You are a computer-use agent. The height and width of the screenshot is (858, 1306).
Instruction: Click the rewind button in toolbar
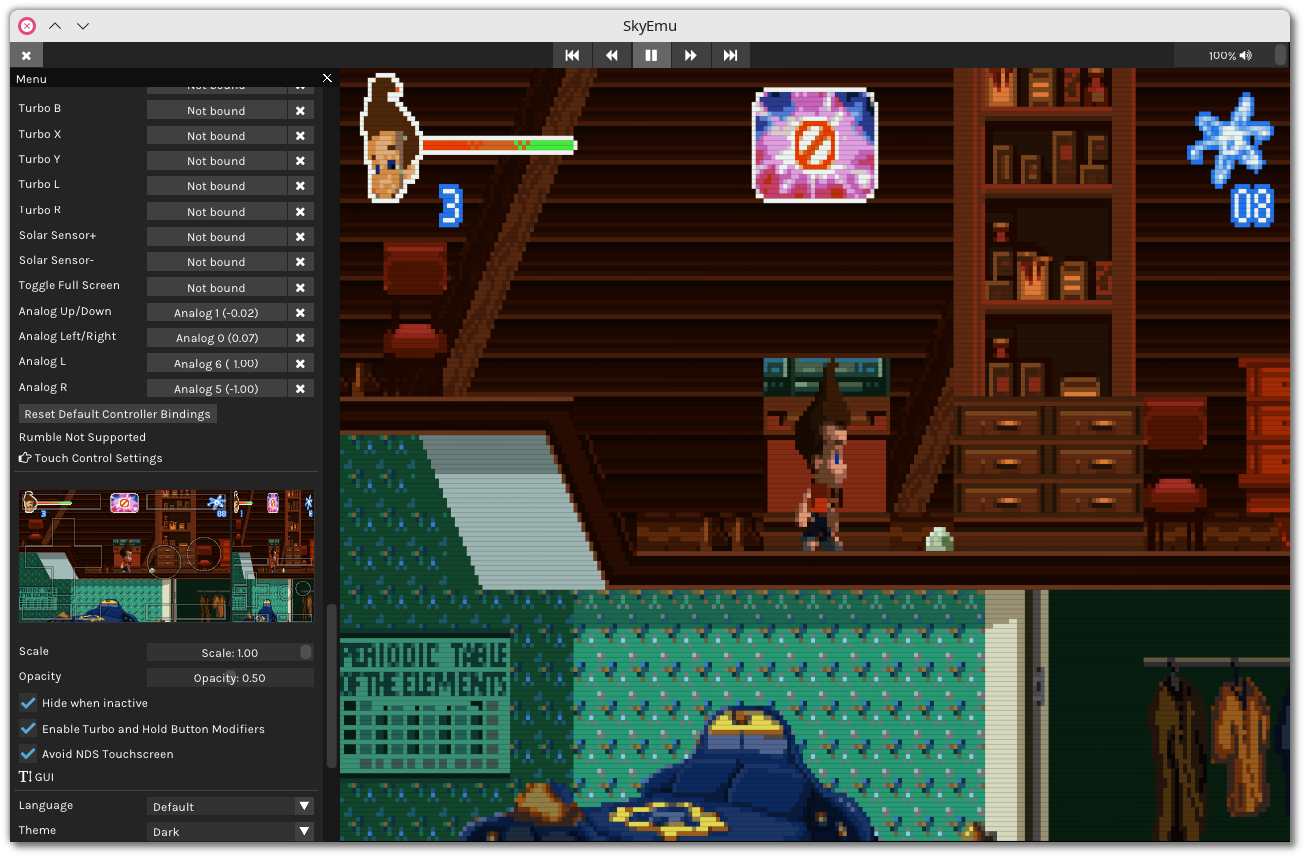pos(612,55)
